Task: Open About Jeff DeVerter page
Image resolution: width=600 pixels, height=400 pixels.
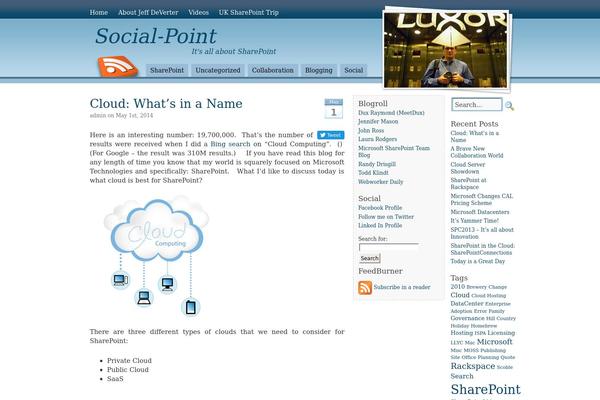Action: click(x=148, y=12)
